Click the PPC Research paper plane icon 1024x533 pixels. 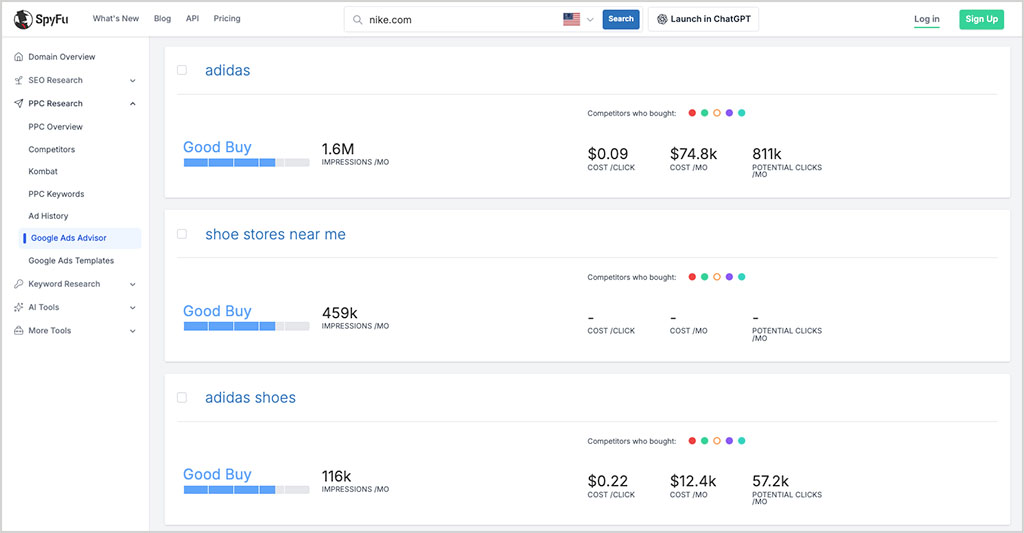pos(18,103)
